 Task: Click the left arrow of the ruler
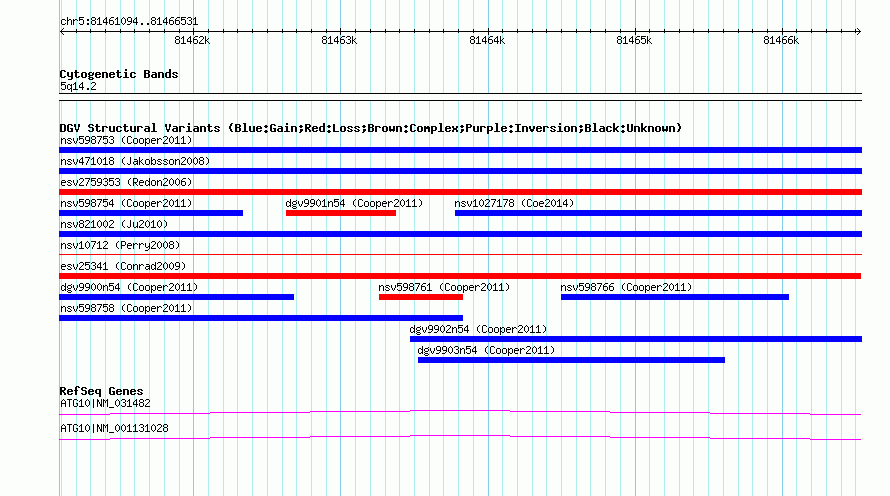click(x=62, y=31)
